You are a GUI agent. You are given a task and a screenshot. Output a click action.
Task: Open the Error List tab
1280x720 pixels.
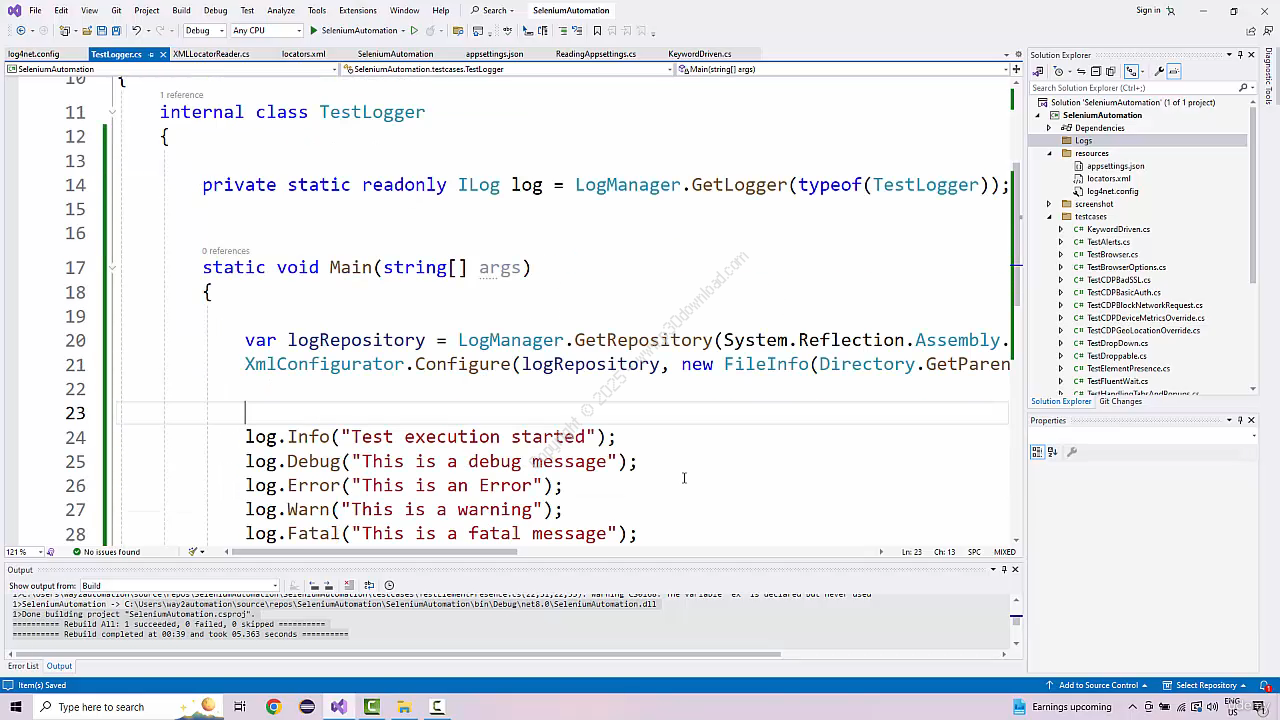tap(23, 666)
